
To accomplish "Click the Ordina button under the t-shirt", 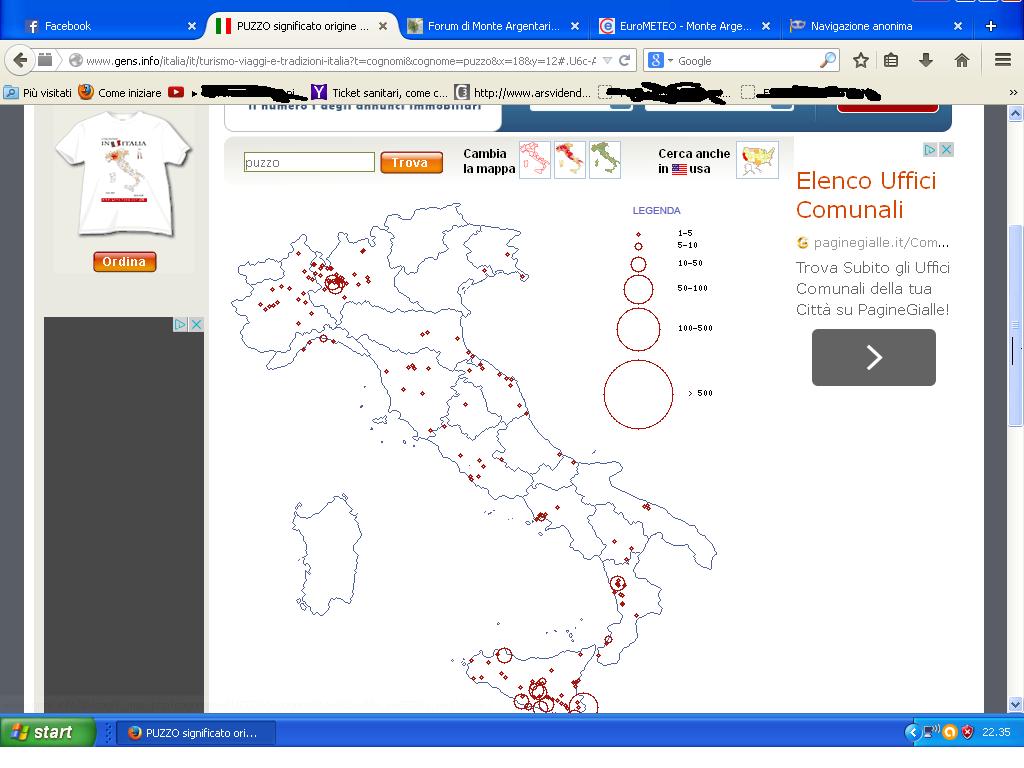I will (x=124, y=262).
